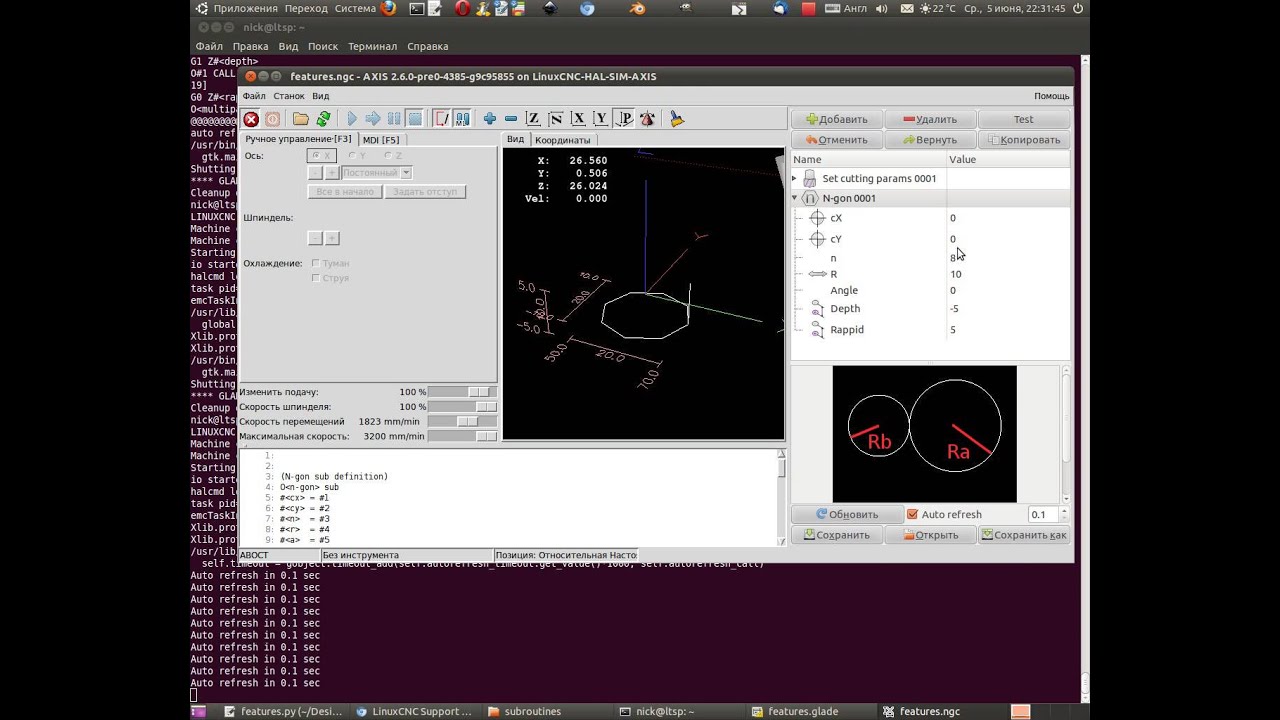Screen dimensions: 1280x720
Task: Click the Вернуть button
Action: pos(930,140)
